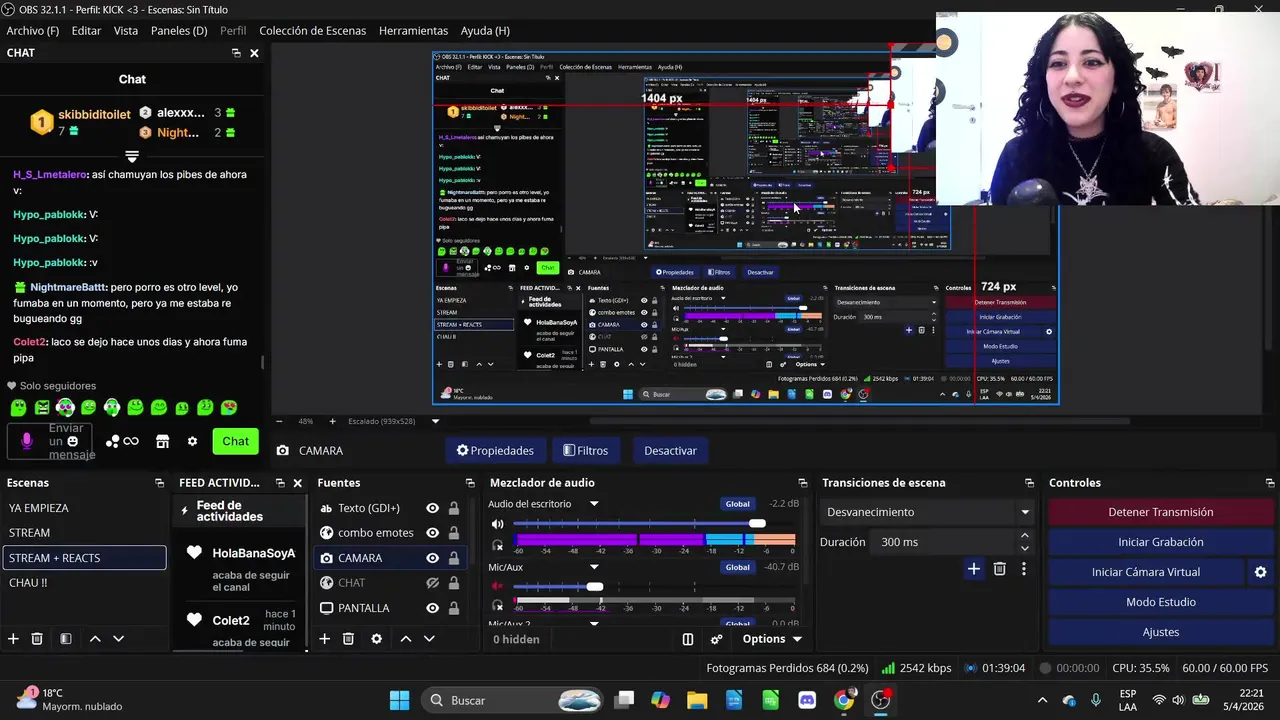Open Desvanecimiento transition dropdown
The height and width of the screenshot is (720, 1280).
tap(925, 512)
